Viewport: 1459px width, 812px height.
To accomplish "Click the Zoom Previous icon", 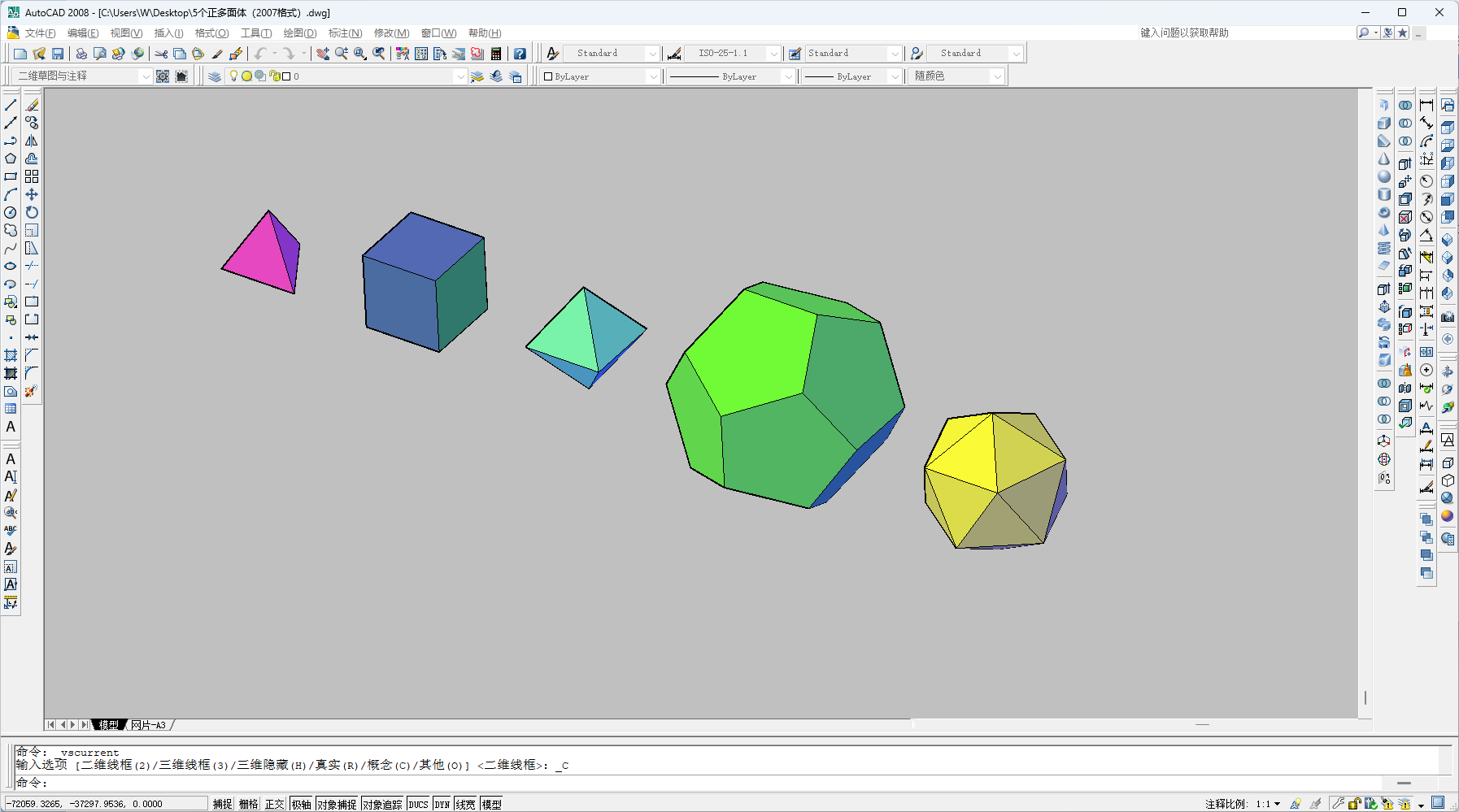I will click(x=379, y=54).
